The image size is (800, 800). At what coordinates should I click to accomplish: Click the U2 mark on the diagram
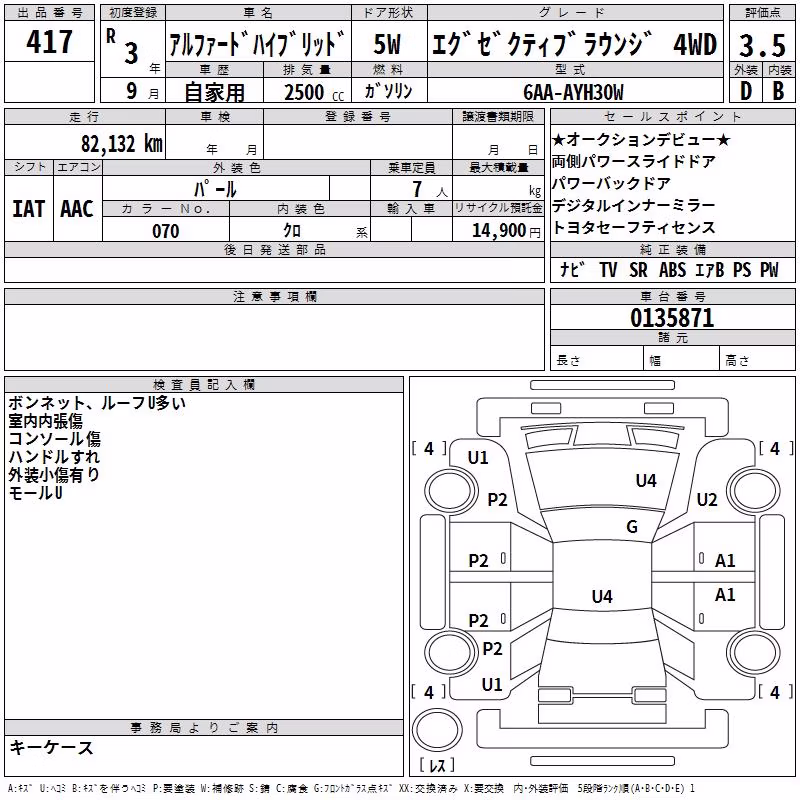pyautogui.click(x=707, y=499)
